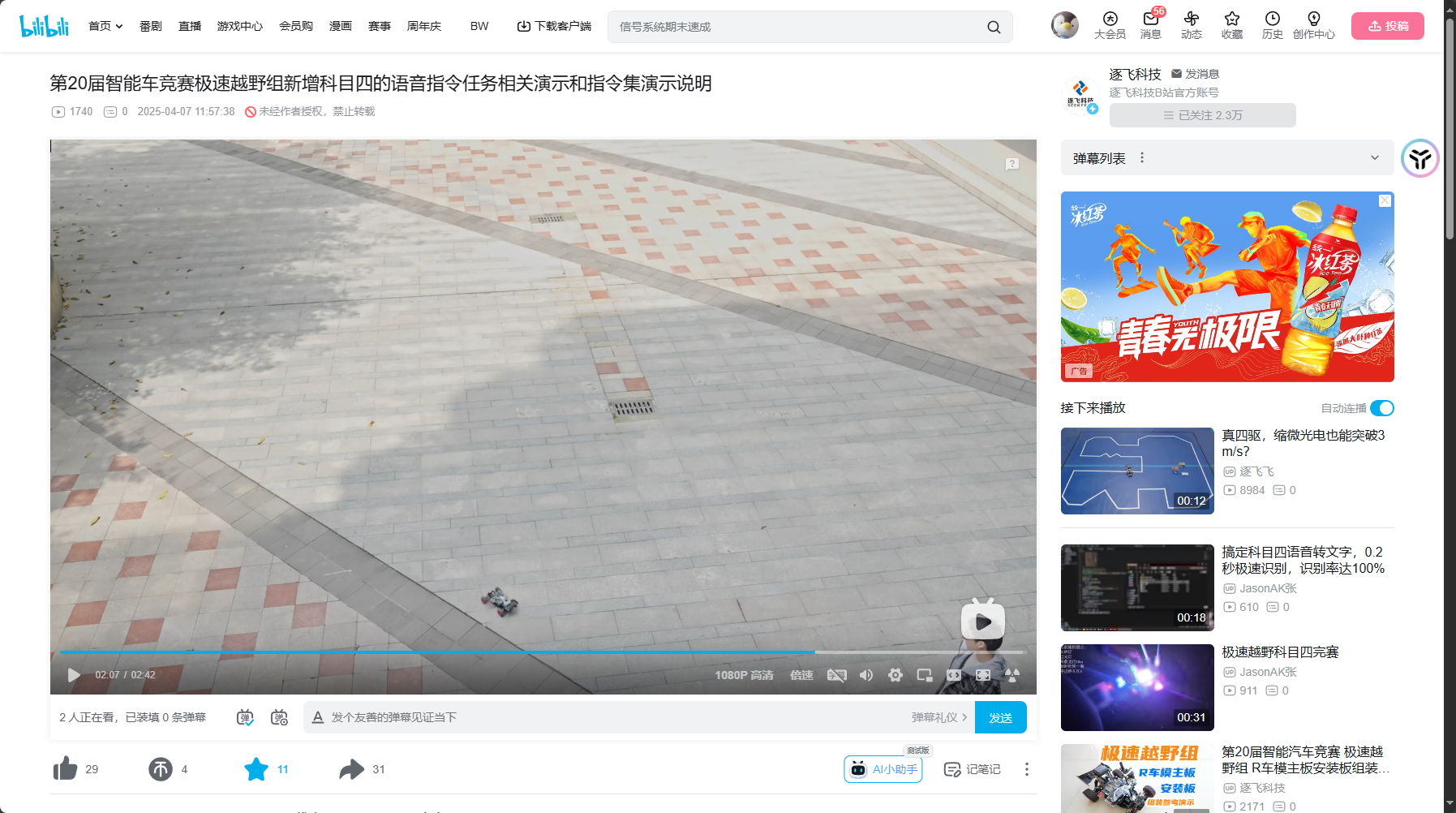Expand the 弹幕列表 danmaku list
Screen dimensions: 1456x813
[1375, 157]
